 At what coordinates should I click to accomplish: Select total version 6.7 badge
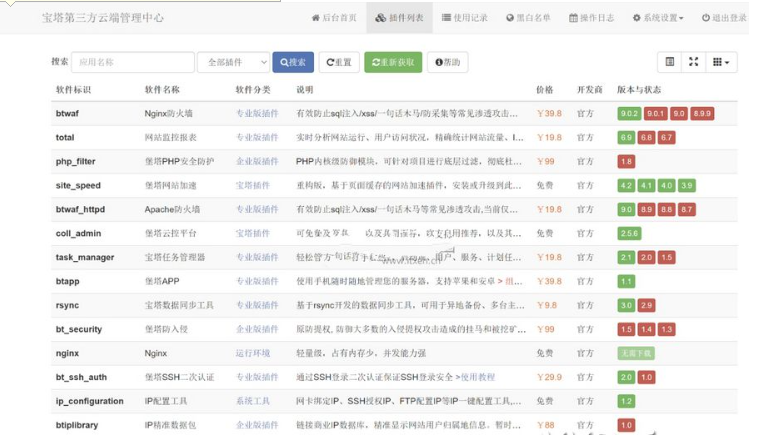click(666, 137)
